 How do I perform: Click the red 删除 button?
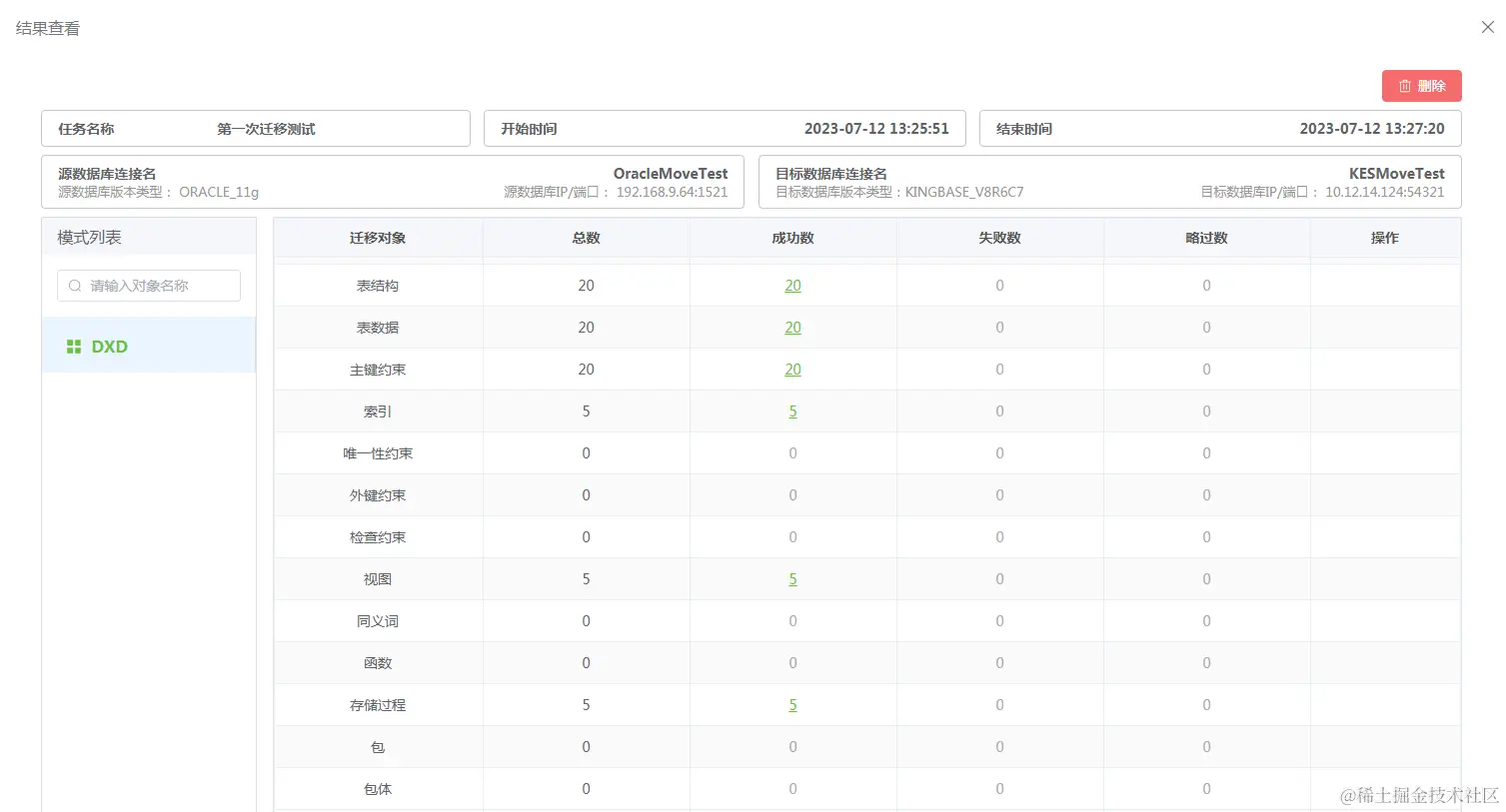click(1421, 86)
